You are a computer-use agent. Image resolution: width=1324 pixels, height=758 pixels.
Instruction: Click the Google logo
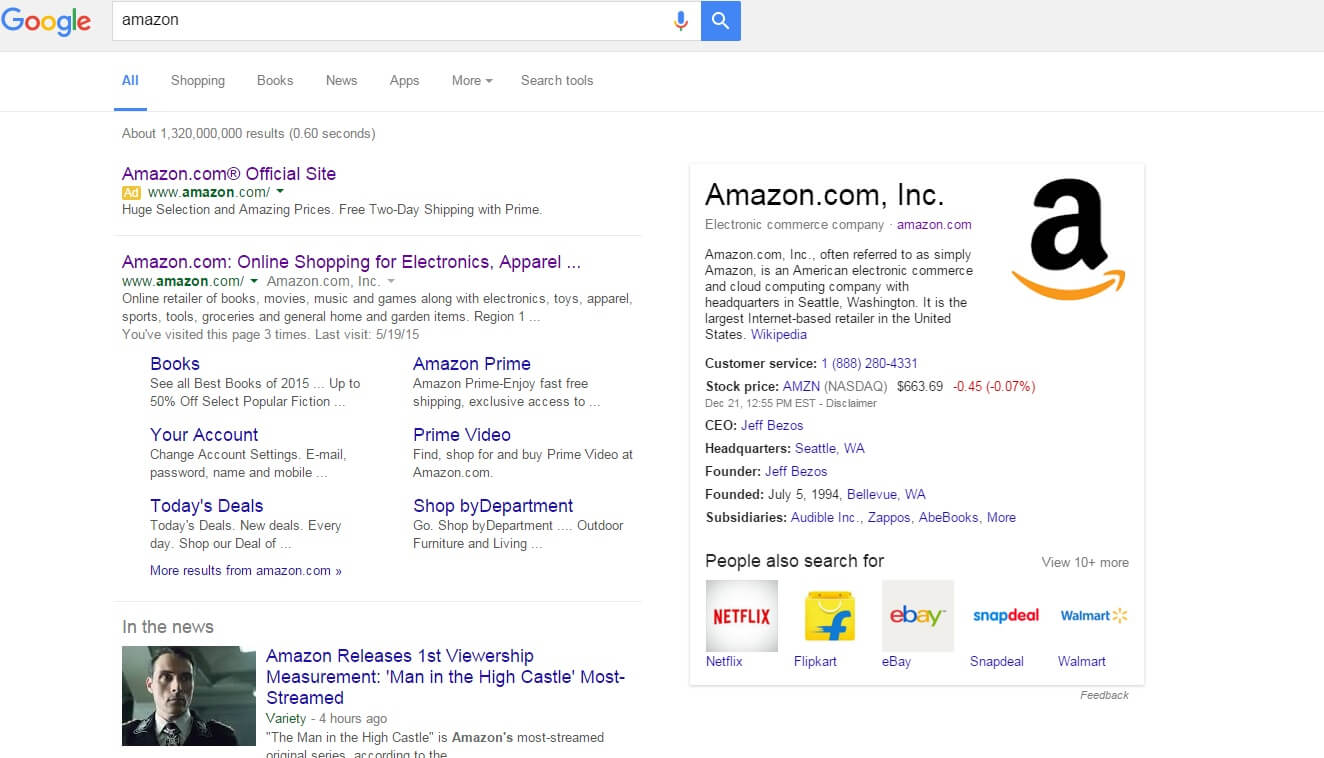(x=46, y=21)
